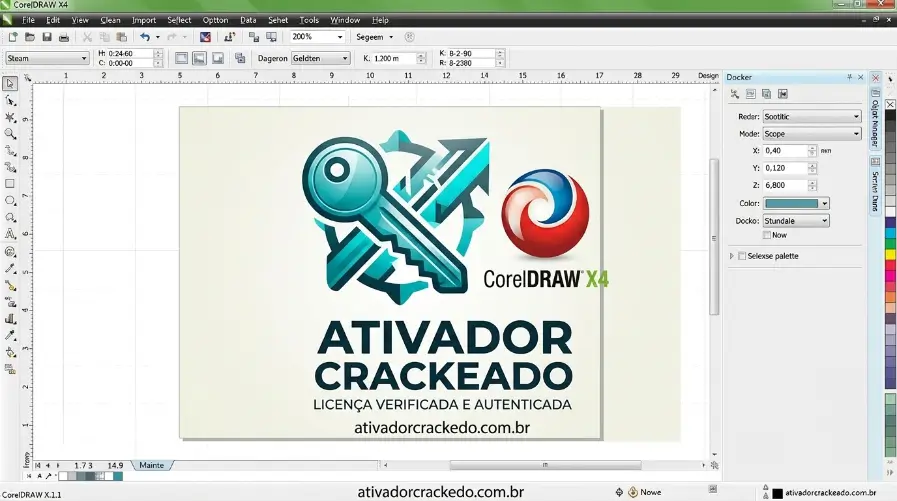The image size is (897, 501).
Task: Open the Help menu
Action: tap(380, 20)
